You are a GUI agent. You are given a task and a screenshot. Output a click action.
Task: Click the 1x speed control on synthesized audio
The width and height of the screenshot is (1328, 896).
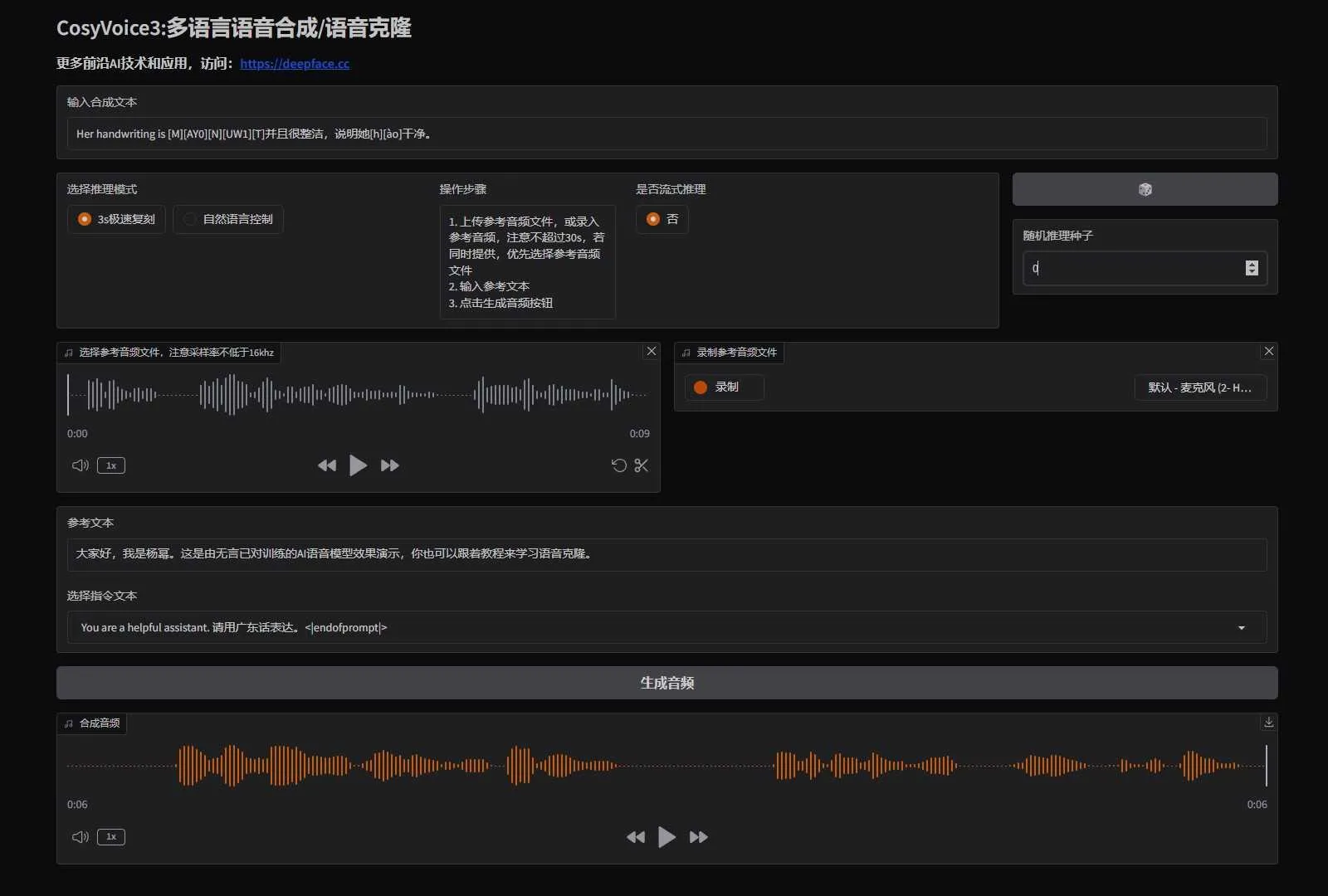tap(110, 836)
